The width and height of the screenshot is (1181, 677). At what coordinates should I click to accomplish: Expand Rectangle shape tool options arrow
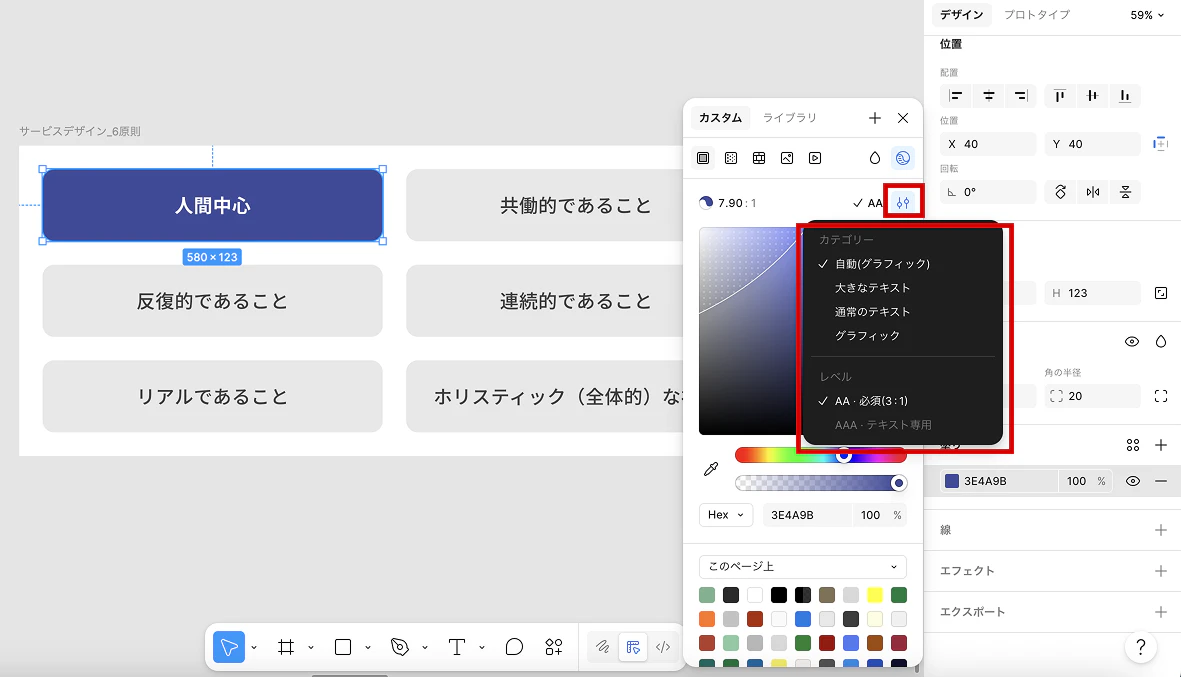click(368, 648)
